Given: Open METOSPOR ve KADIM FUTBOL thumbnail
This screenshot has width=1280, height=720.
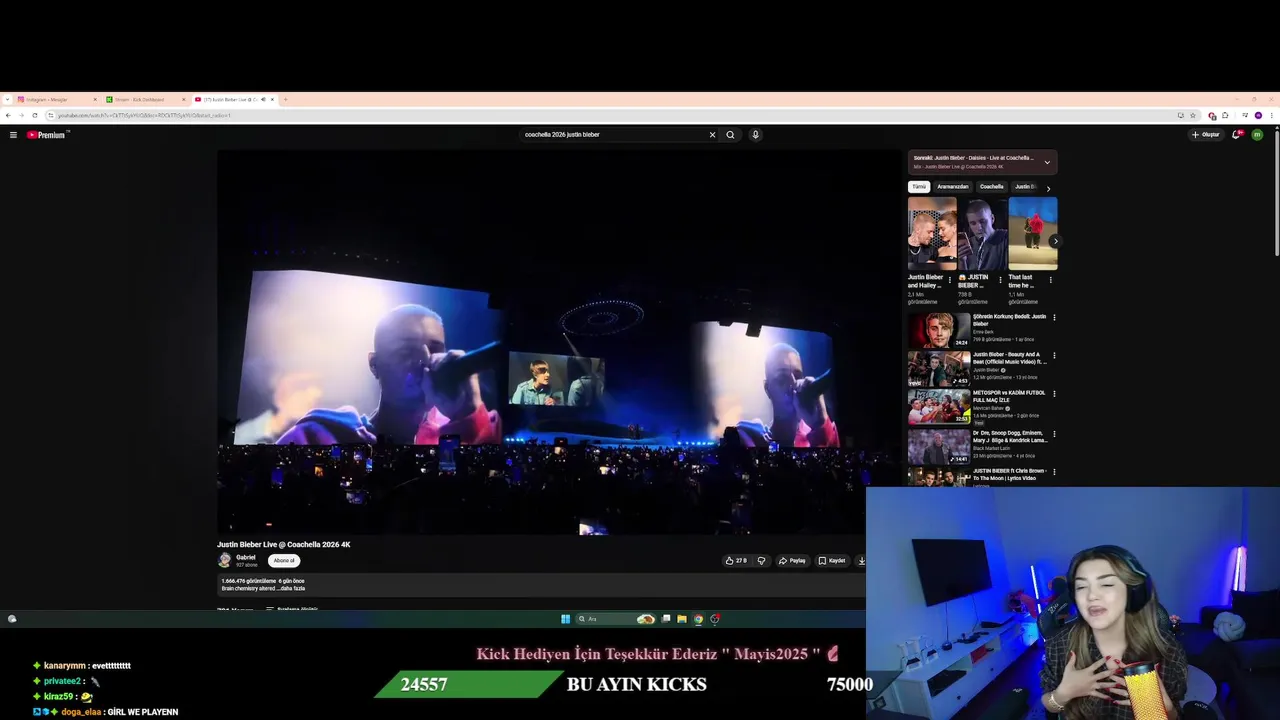Looking at the screenshot, I should [x=939, y=407].
